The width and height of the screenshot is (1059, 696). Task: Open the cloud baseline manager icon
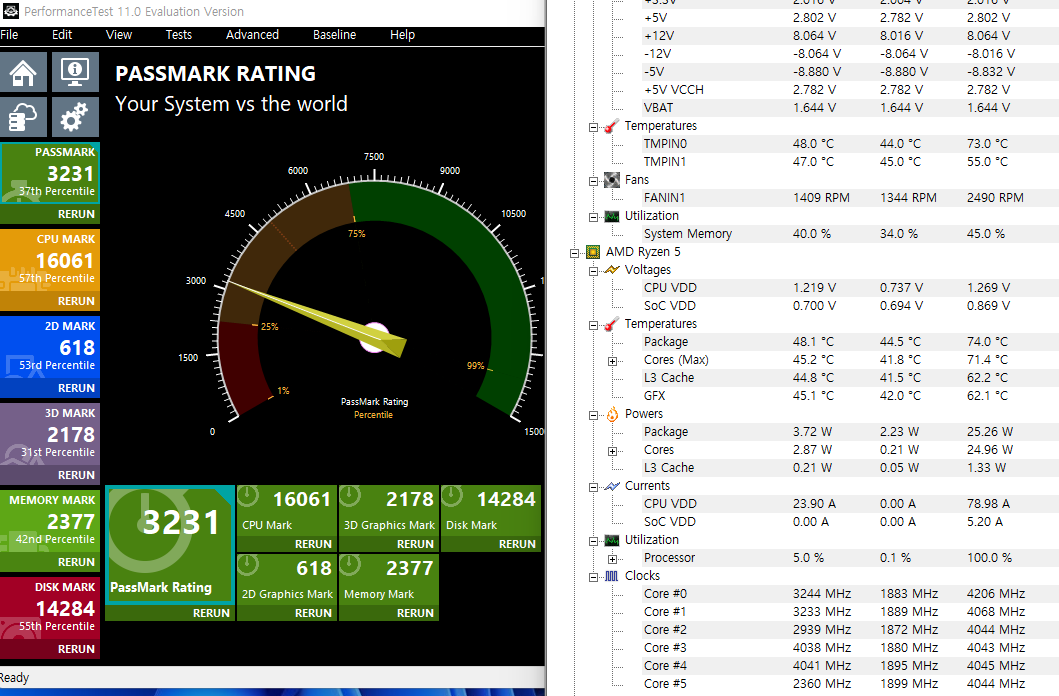pyautogui.click(x=23, y=116)
